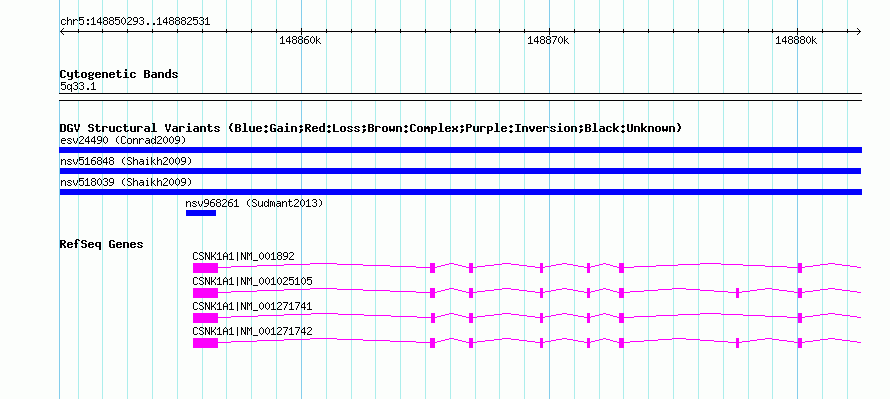Select the blue gain bar under esv24490
Screen dimensions: 890x399
(x=460, y=150)
